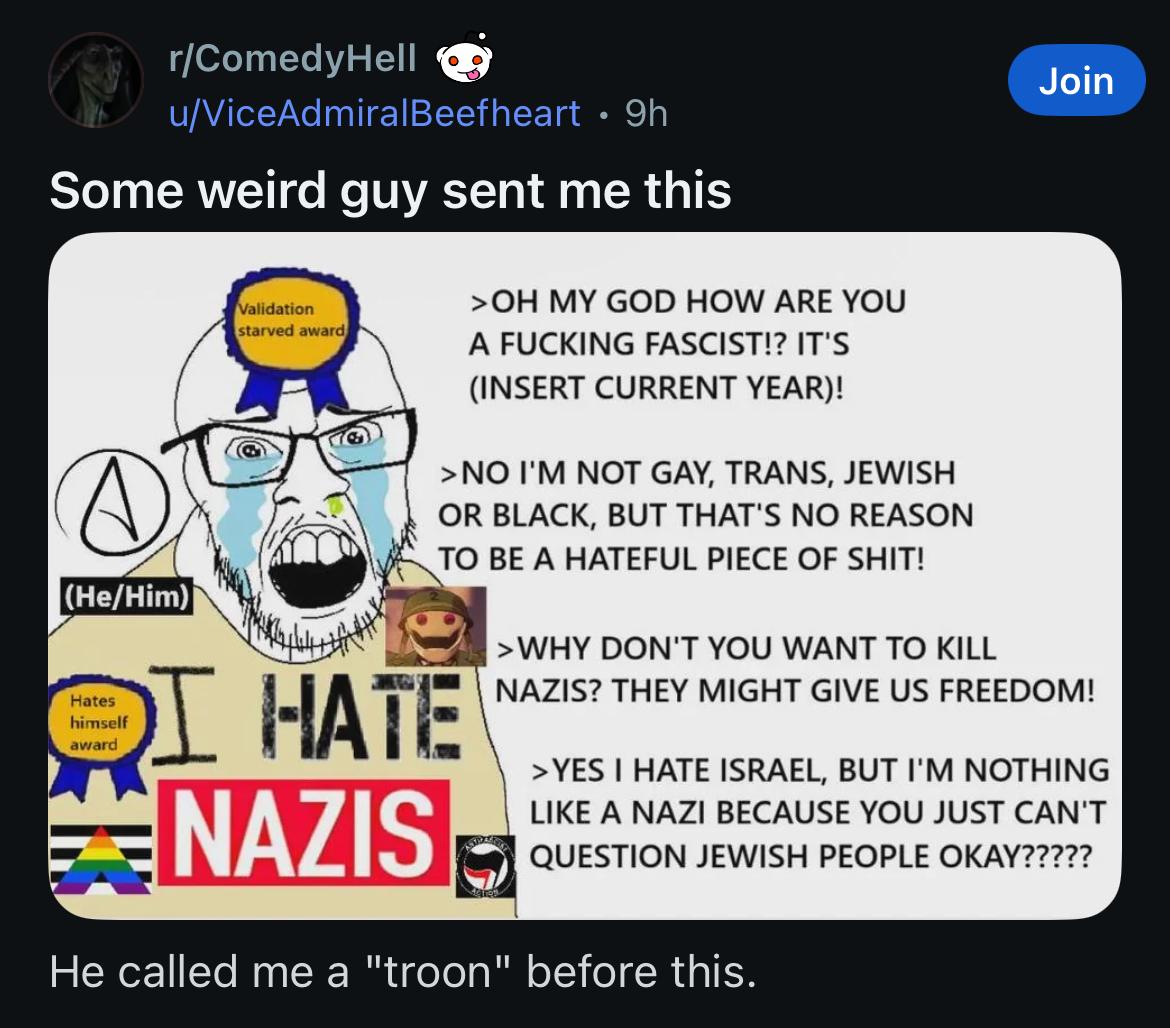Click the 'YES I HATE ISRAEL' greentext paragraph
Screen dimensions: 1170x1028
click(816, 814)
